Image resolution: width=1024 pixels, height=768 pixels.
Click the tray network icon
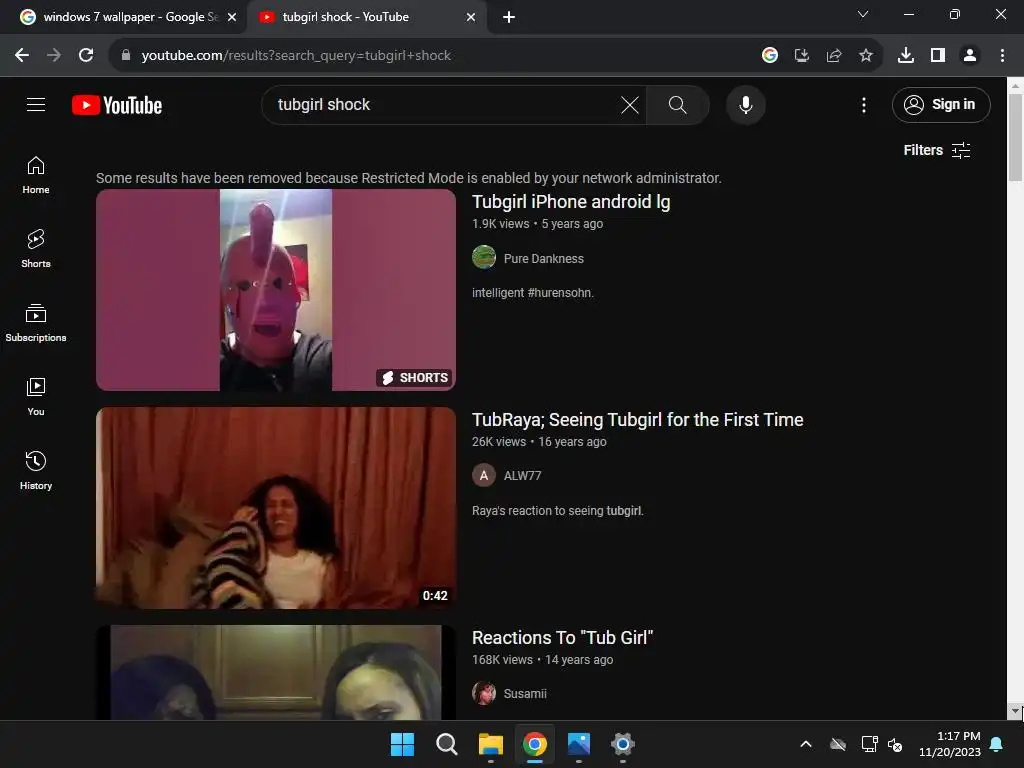[x=869, y=744]
